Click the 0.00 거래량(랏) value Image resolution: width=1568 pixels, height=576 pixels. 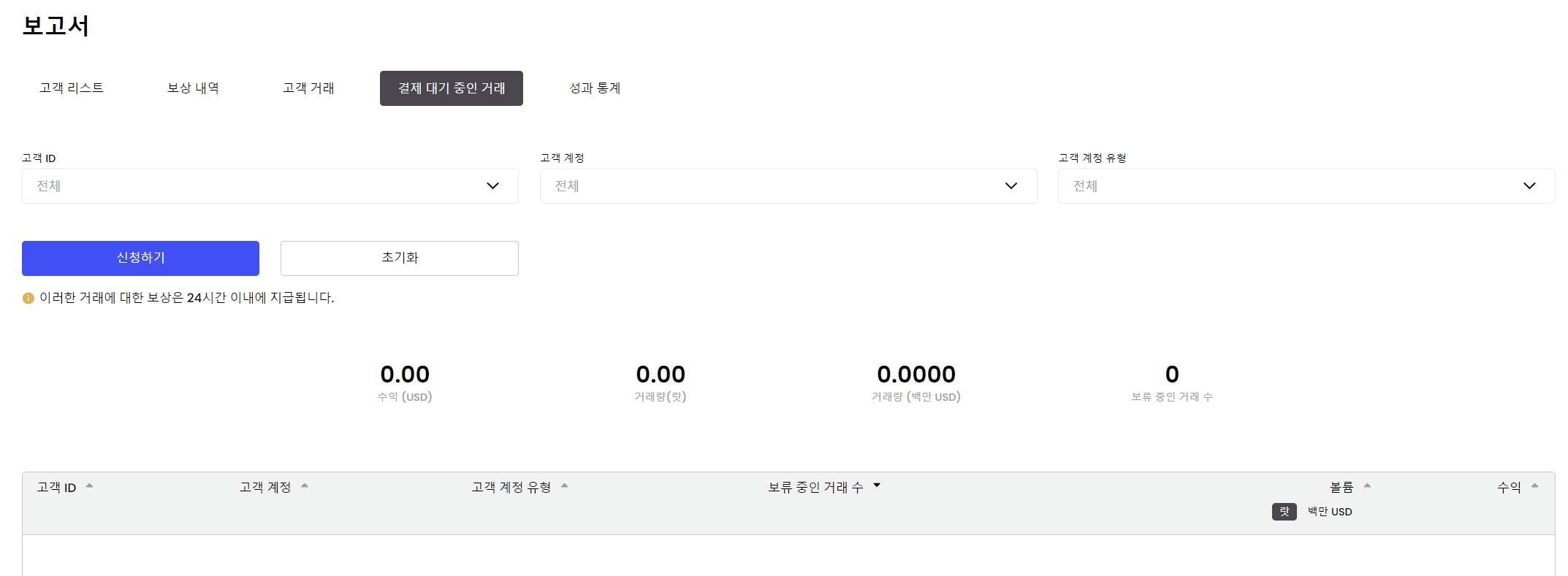pos(661,375)
